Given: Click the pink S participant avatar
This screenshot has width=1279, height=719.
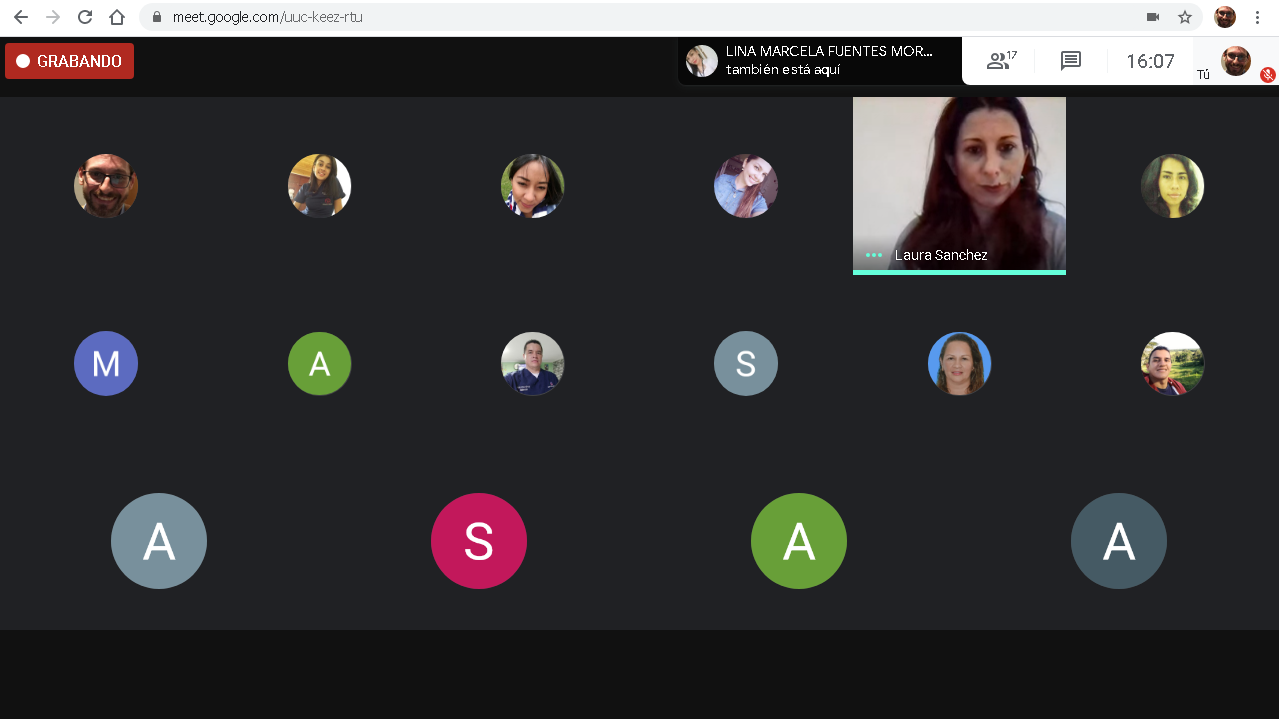Looking at the screenshot, I should tap(479, 541).
